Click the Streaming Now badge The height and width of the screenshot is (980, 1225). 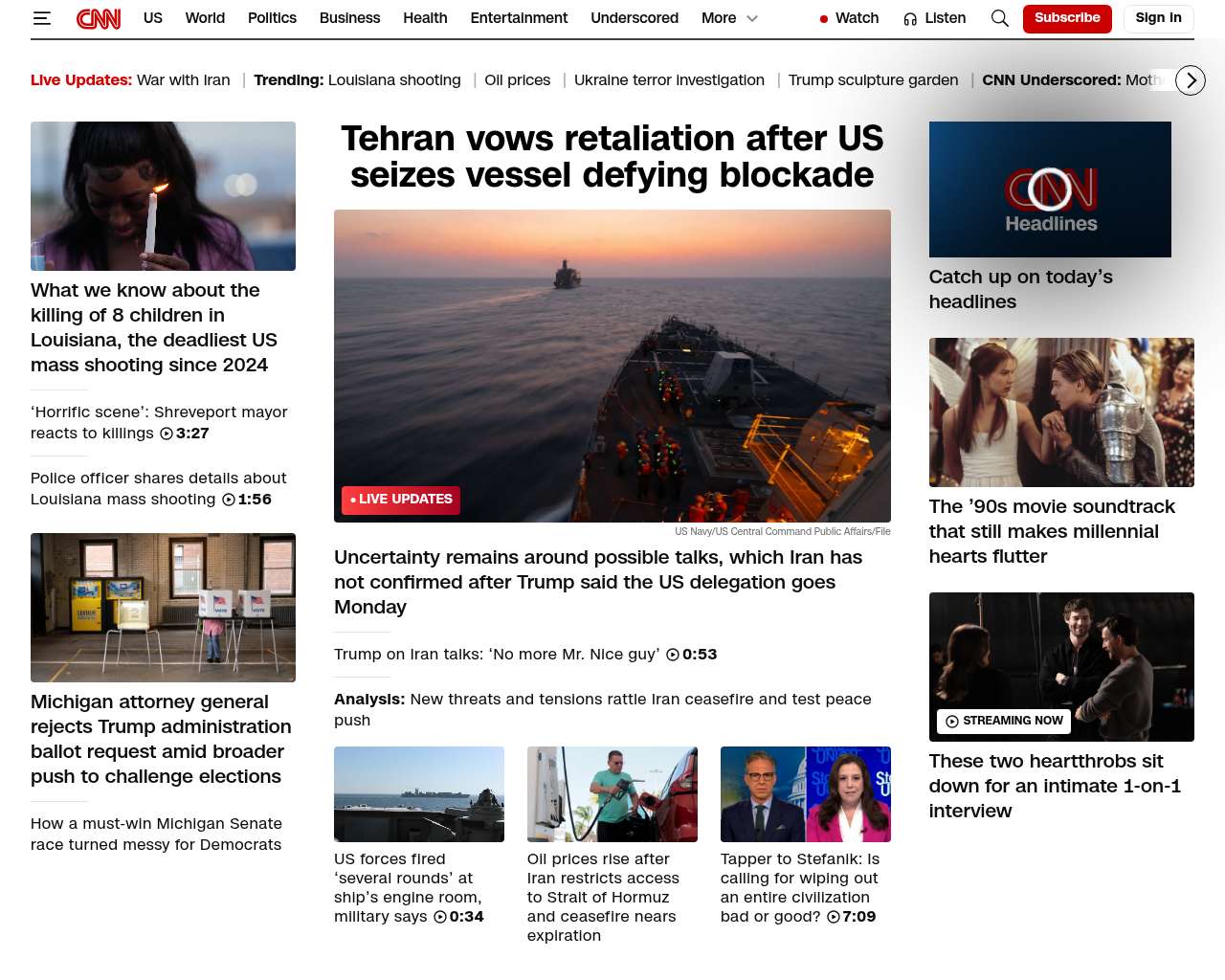pos(1004,721)
